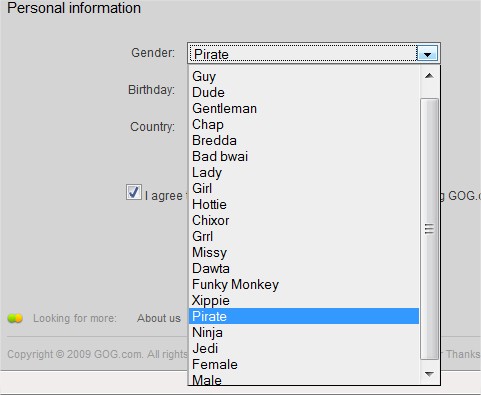Click the green-yellow Looking for more icon
This screenshot has width=481, height=395.
[15, 318]
